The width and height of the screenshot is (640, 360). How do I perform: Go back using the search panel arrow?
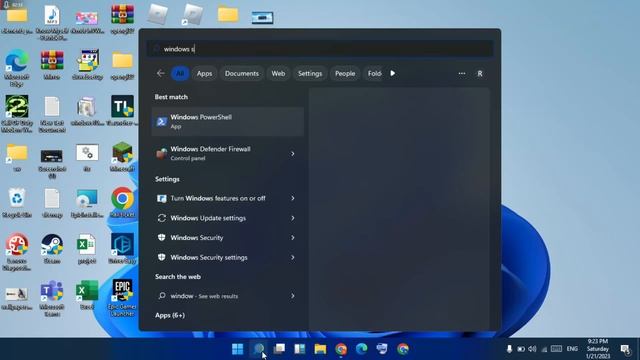(x=161, y=73)
